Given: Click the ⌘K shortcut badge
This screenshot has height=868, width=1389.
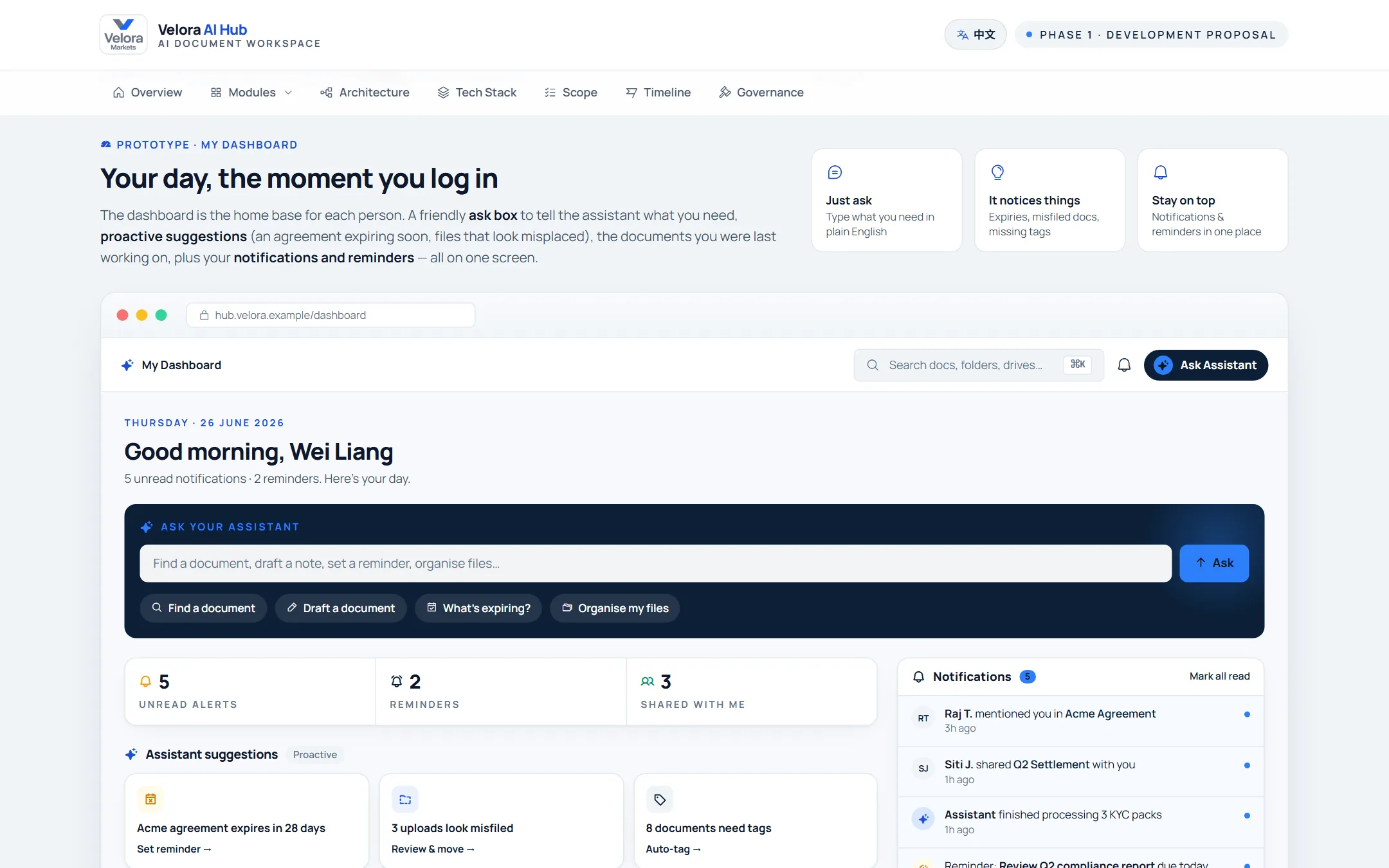Looking at the screenshot, I should (1078, 365).
